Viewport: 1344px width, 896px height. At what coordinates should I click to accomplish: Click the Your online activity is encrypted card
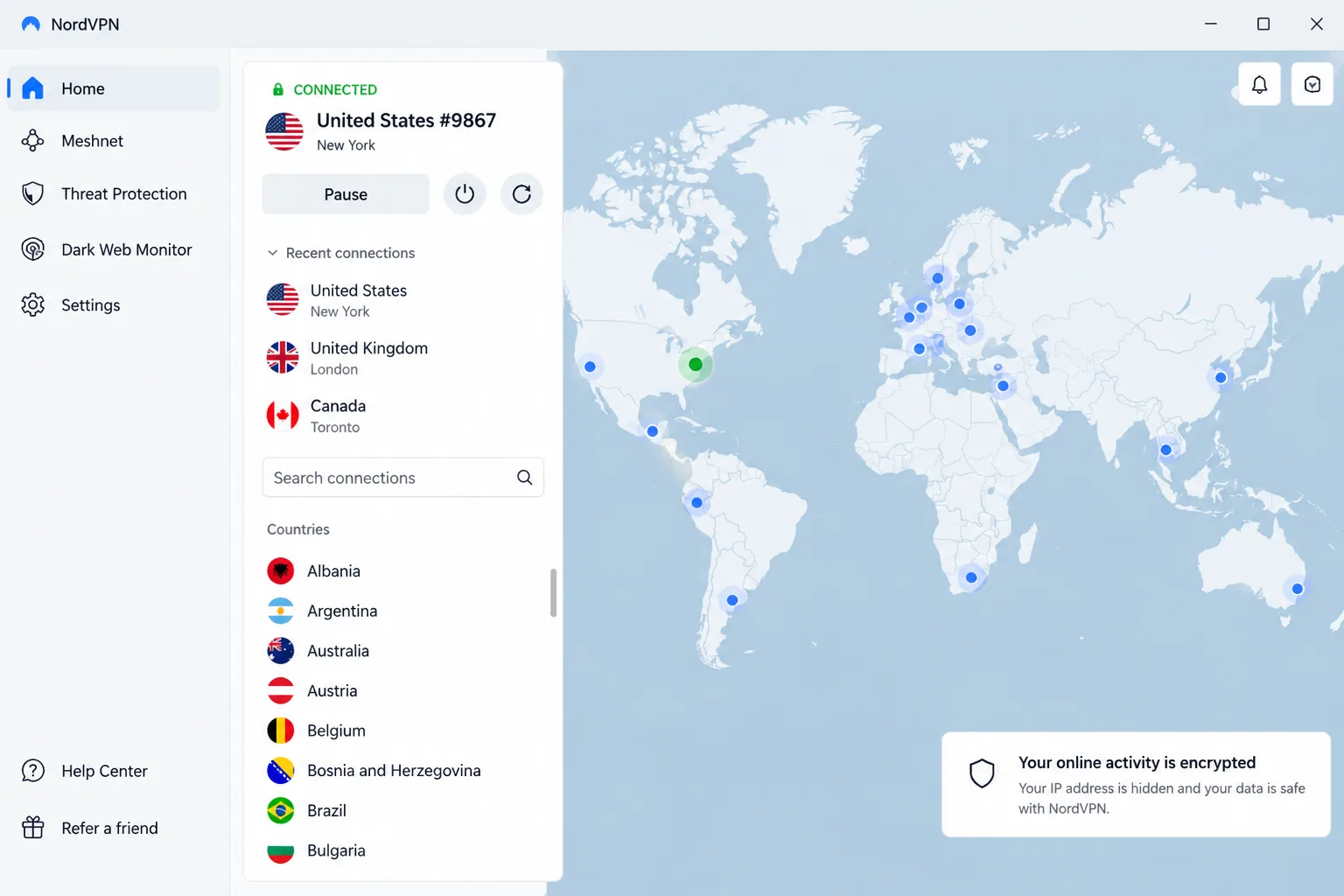coord(1136,785)
